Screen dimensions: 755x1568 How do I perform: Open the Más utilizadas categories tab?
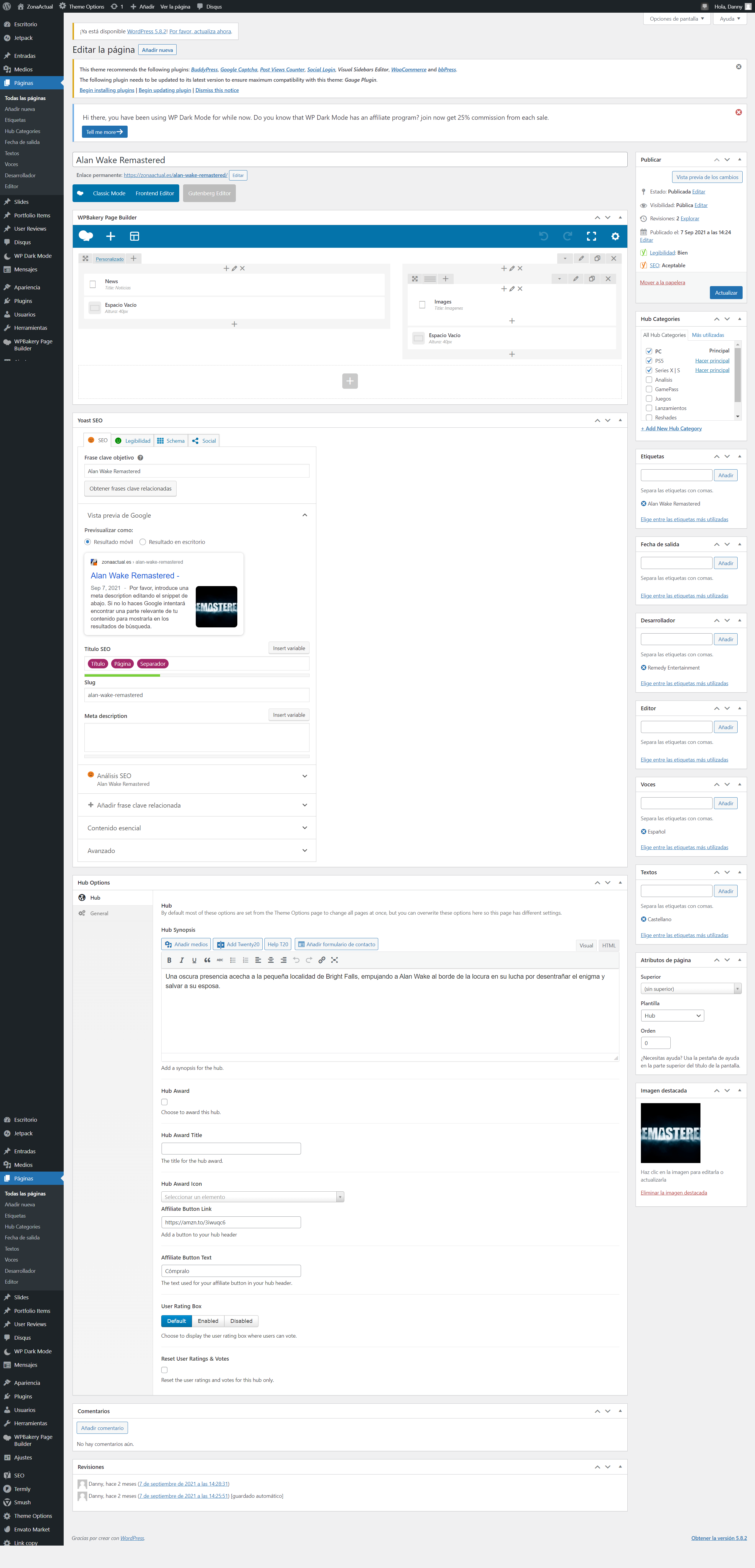(708, 335)
